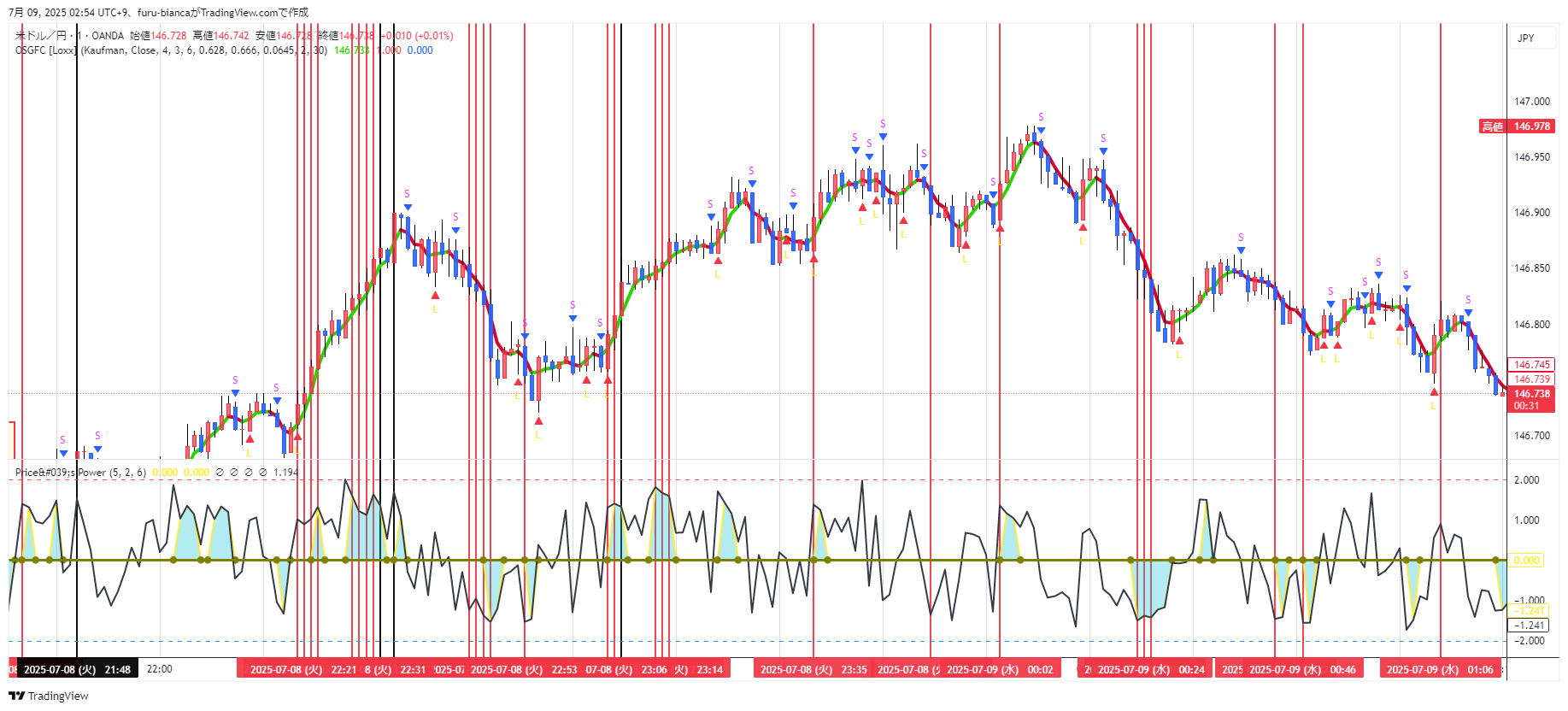1568x711 pixels.
Task: Click the TradingView logo at bottom left
Action: (x=49, y=696)
